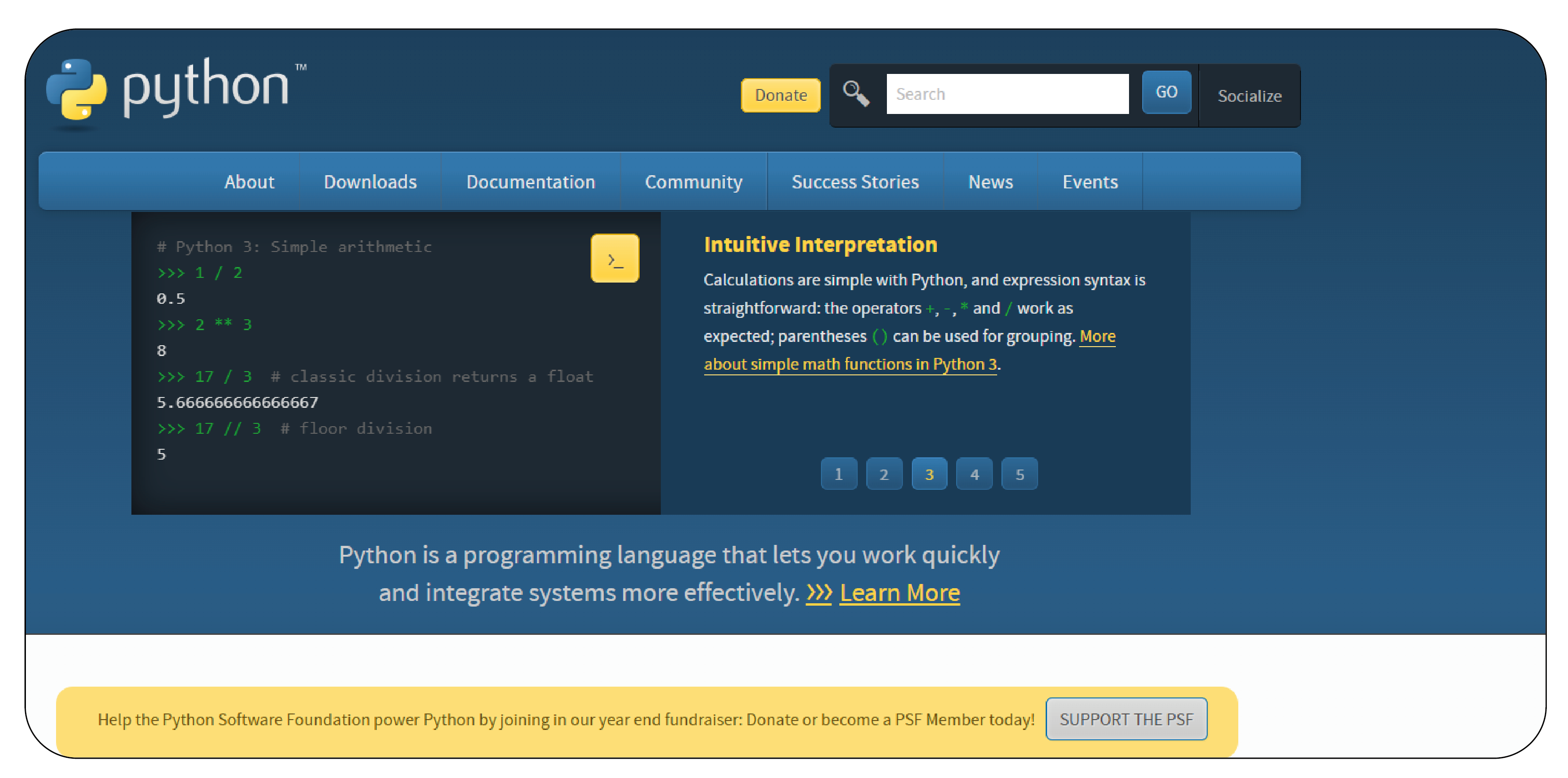Click pagination button number 1

coord(838,474)
